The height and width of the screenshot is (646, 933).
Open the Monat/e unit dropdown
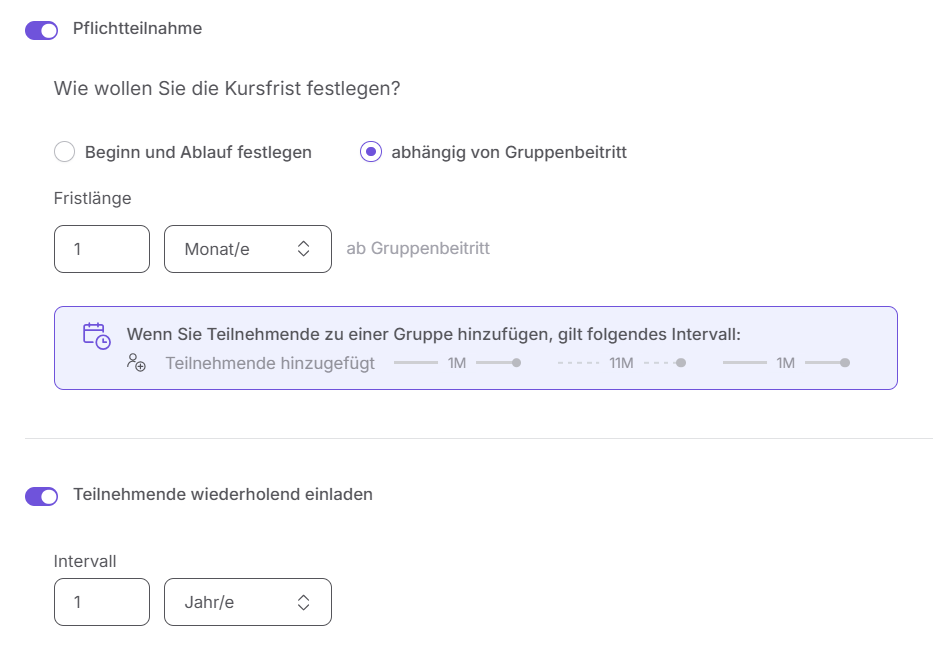247,249
